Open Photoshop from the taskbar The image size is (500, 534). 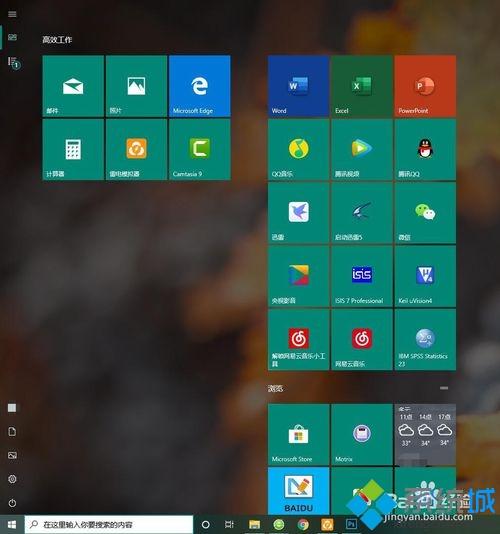351,524
